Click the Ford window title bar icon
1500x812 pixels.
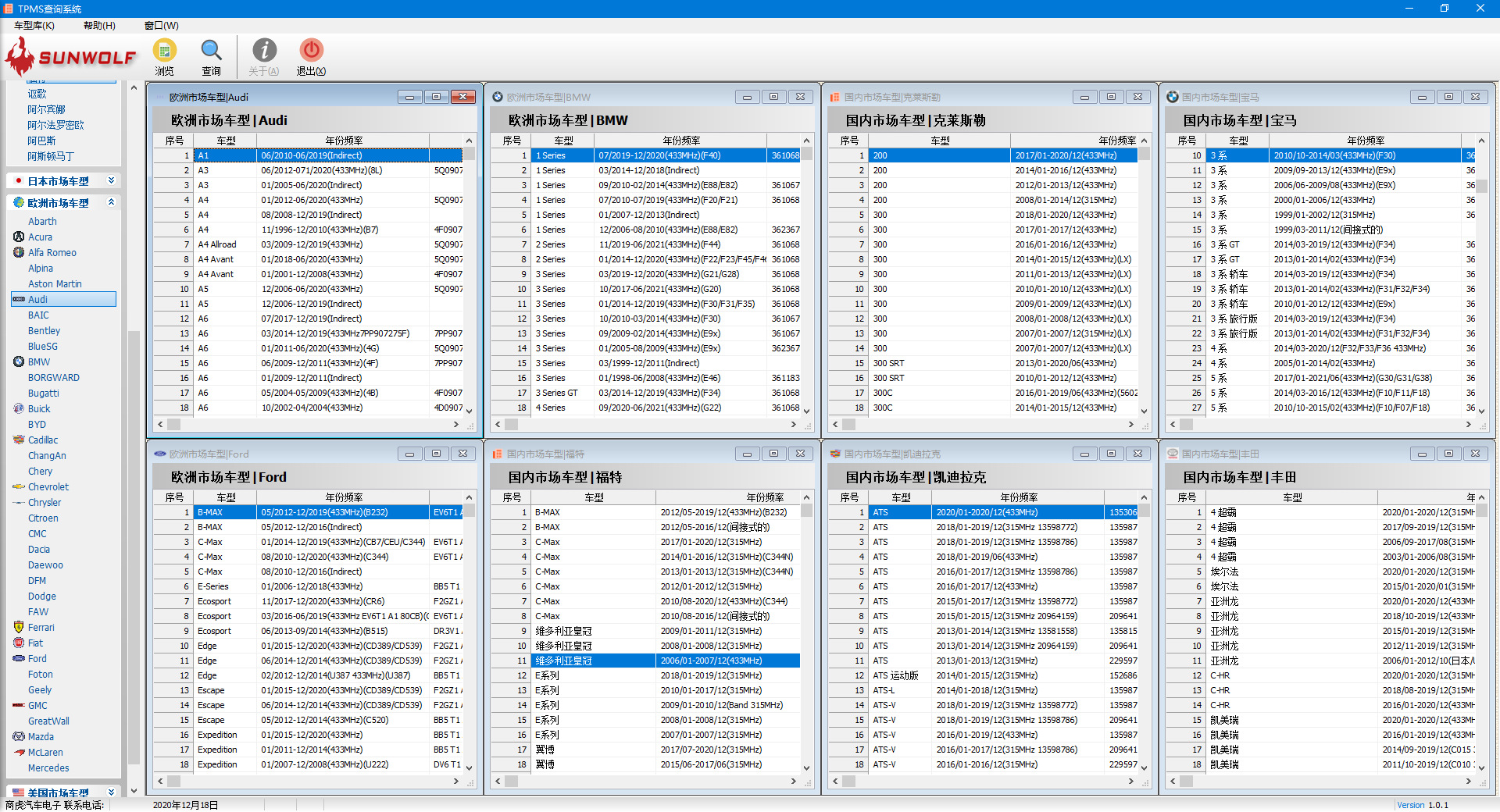160,454
